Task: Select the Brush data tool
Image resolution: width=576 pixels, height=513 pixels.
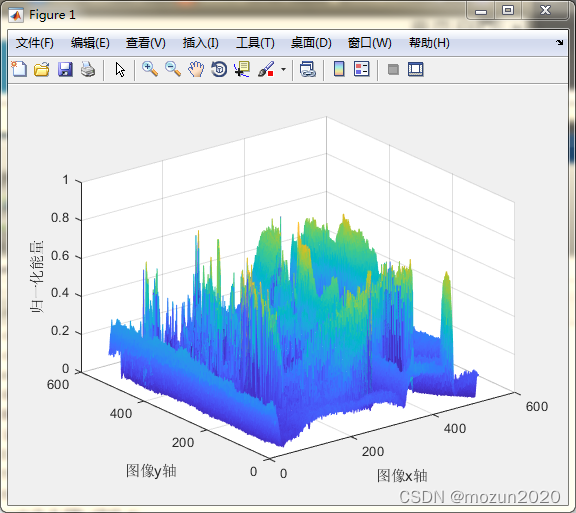Action: point(266,69)
